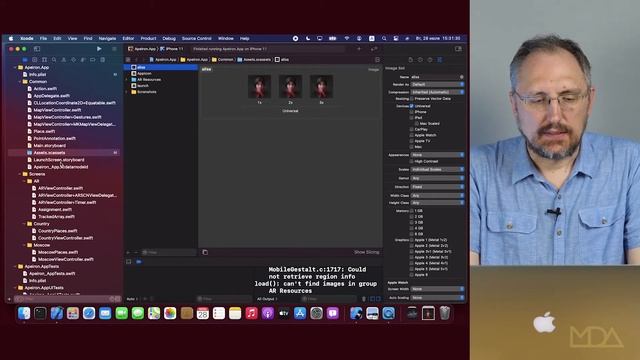Open the Product menu
Viewport: 640px width, 360px height.
pos(148,38)
